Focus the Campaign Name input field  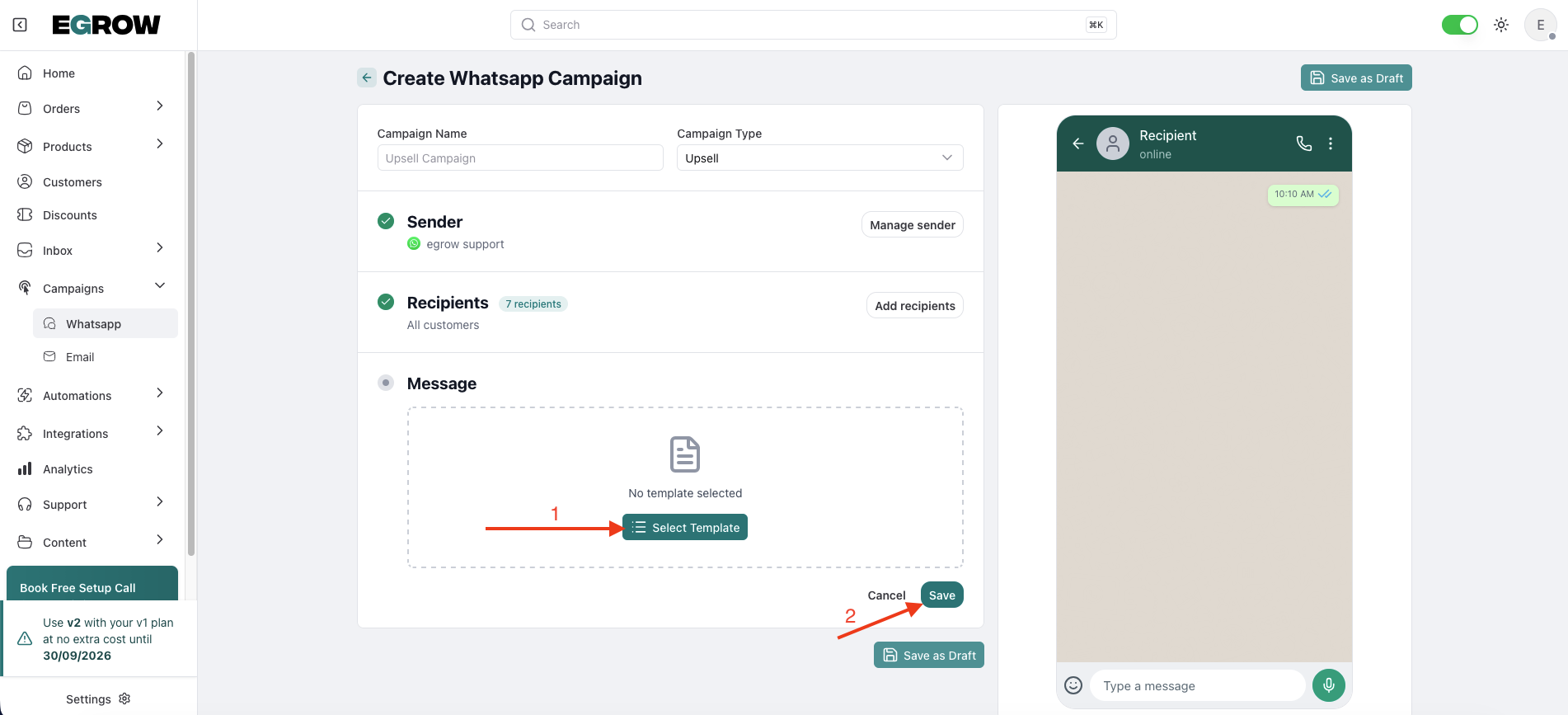point(520,158)
